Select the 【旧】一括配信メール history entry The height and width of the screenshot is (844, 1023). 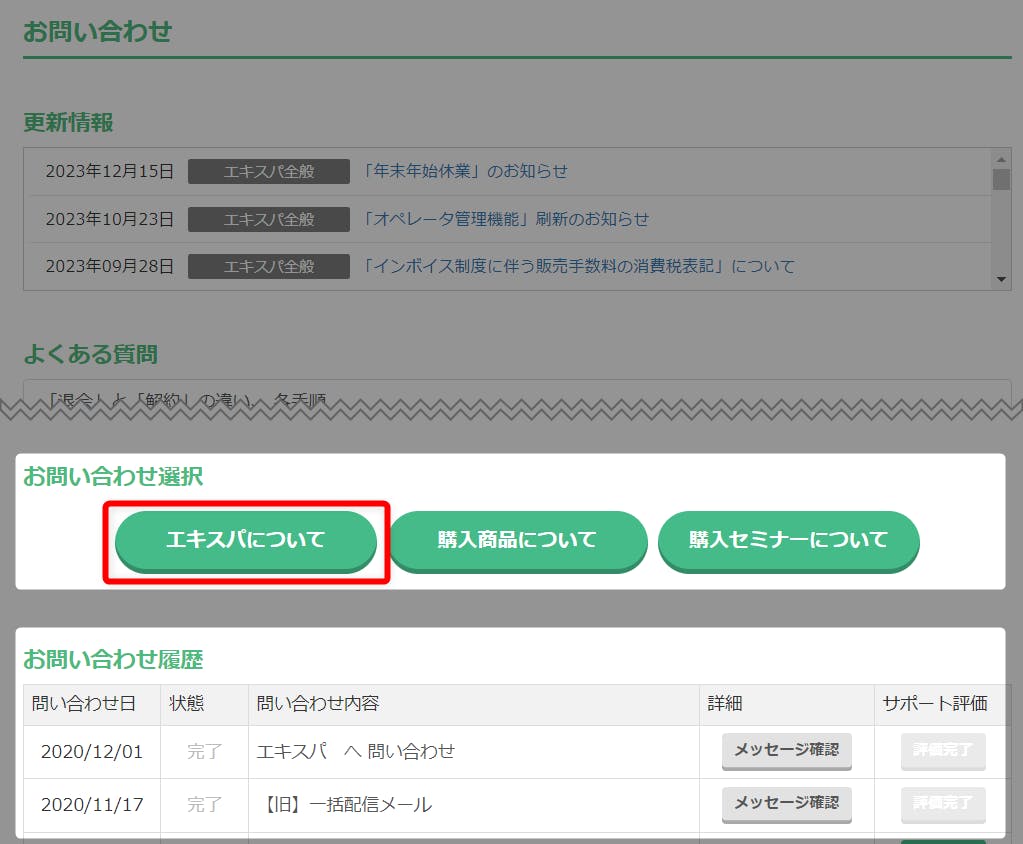point(345,804)
